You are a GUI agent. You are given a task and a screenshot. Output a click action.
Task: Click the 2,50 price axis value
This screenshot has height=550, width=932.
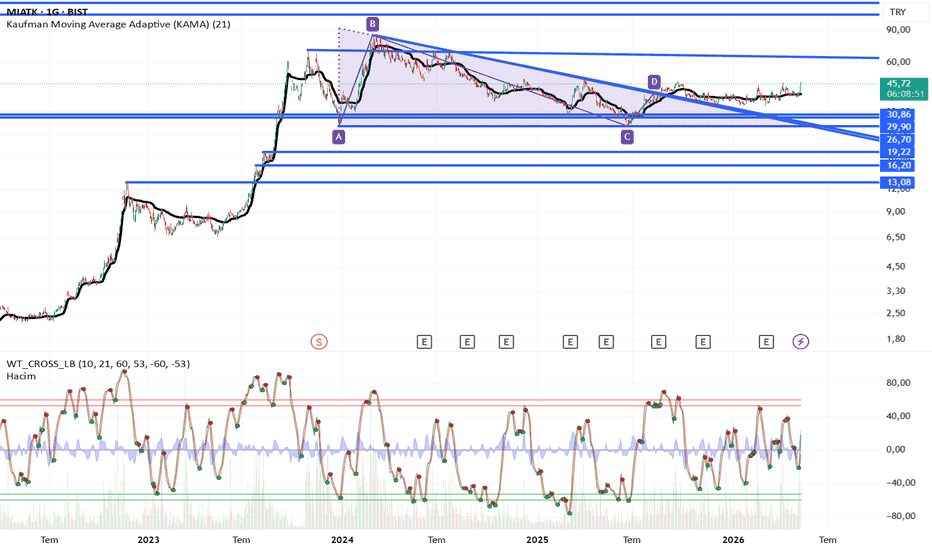pos(896,313)
